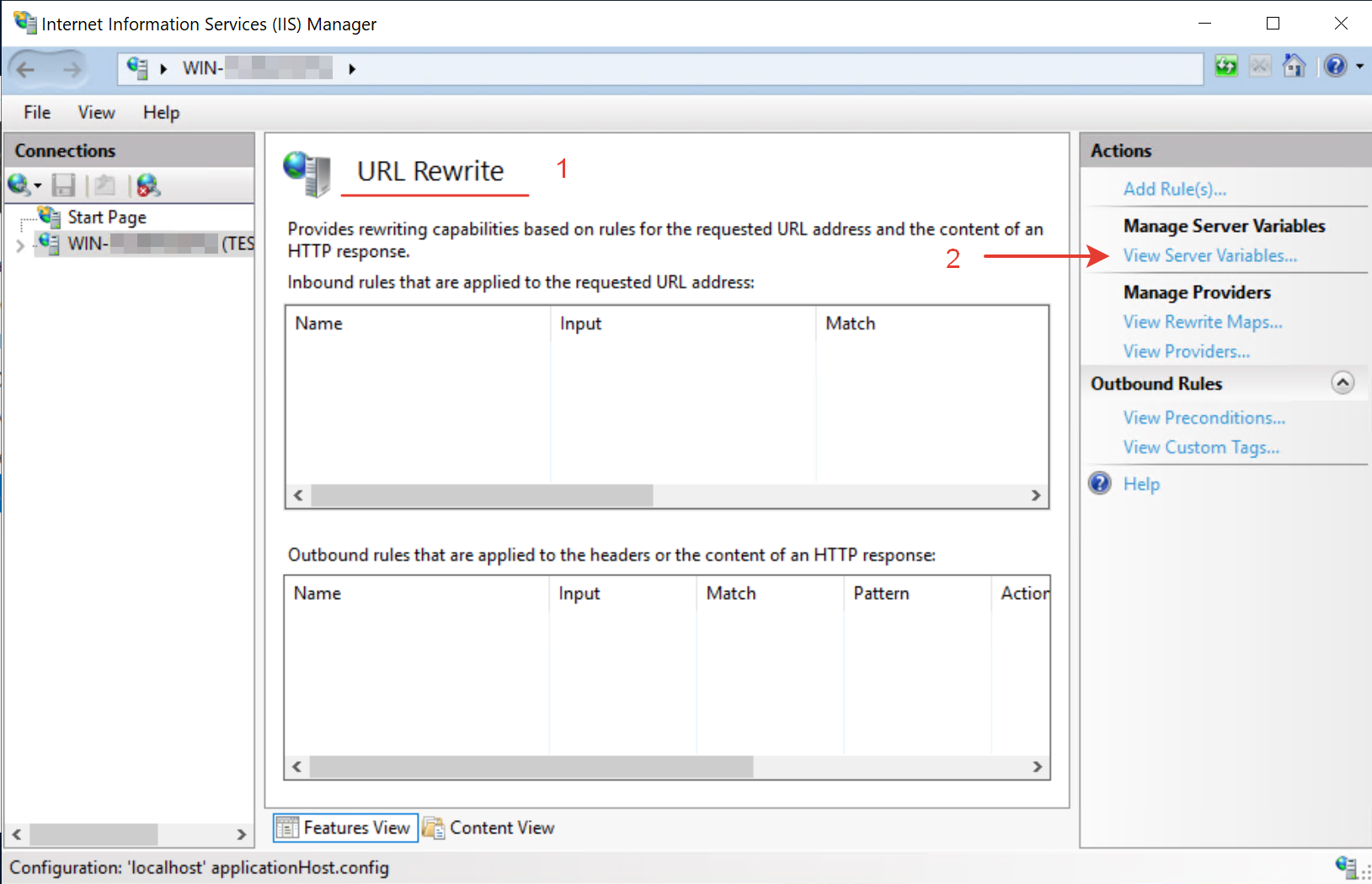Click the status bar network icon at bottom right
Image resolution: width=1372 pixels, height=884 pixels.
coord(1346,865)
